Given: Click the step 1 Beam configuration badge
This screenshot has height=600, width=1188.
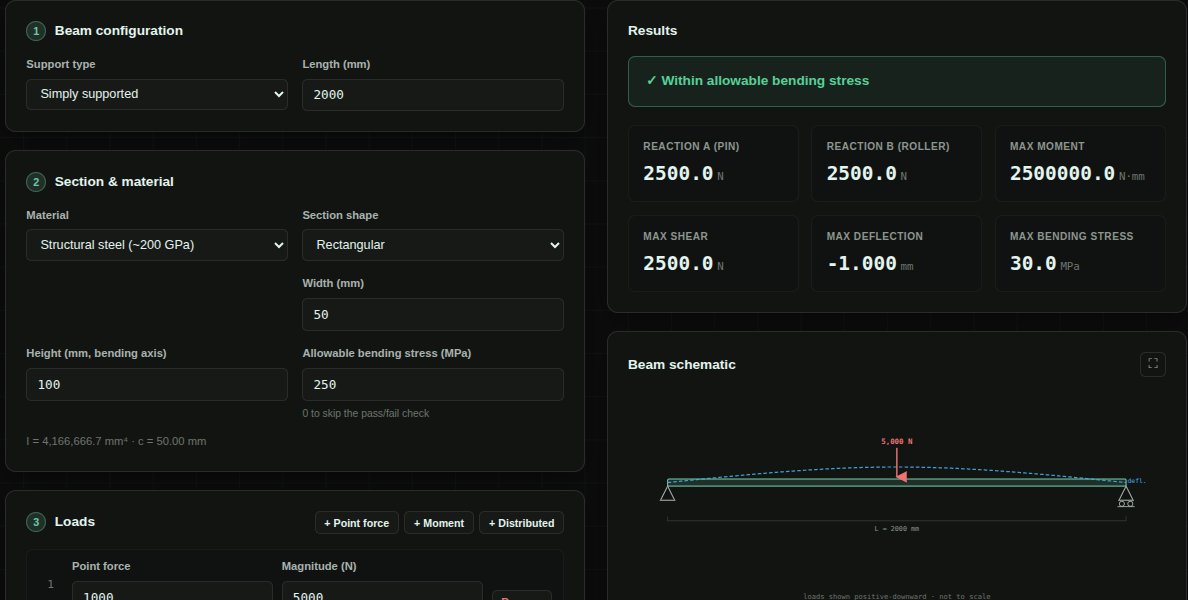Looking at the screenshot, I should [x=36, y=31].
